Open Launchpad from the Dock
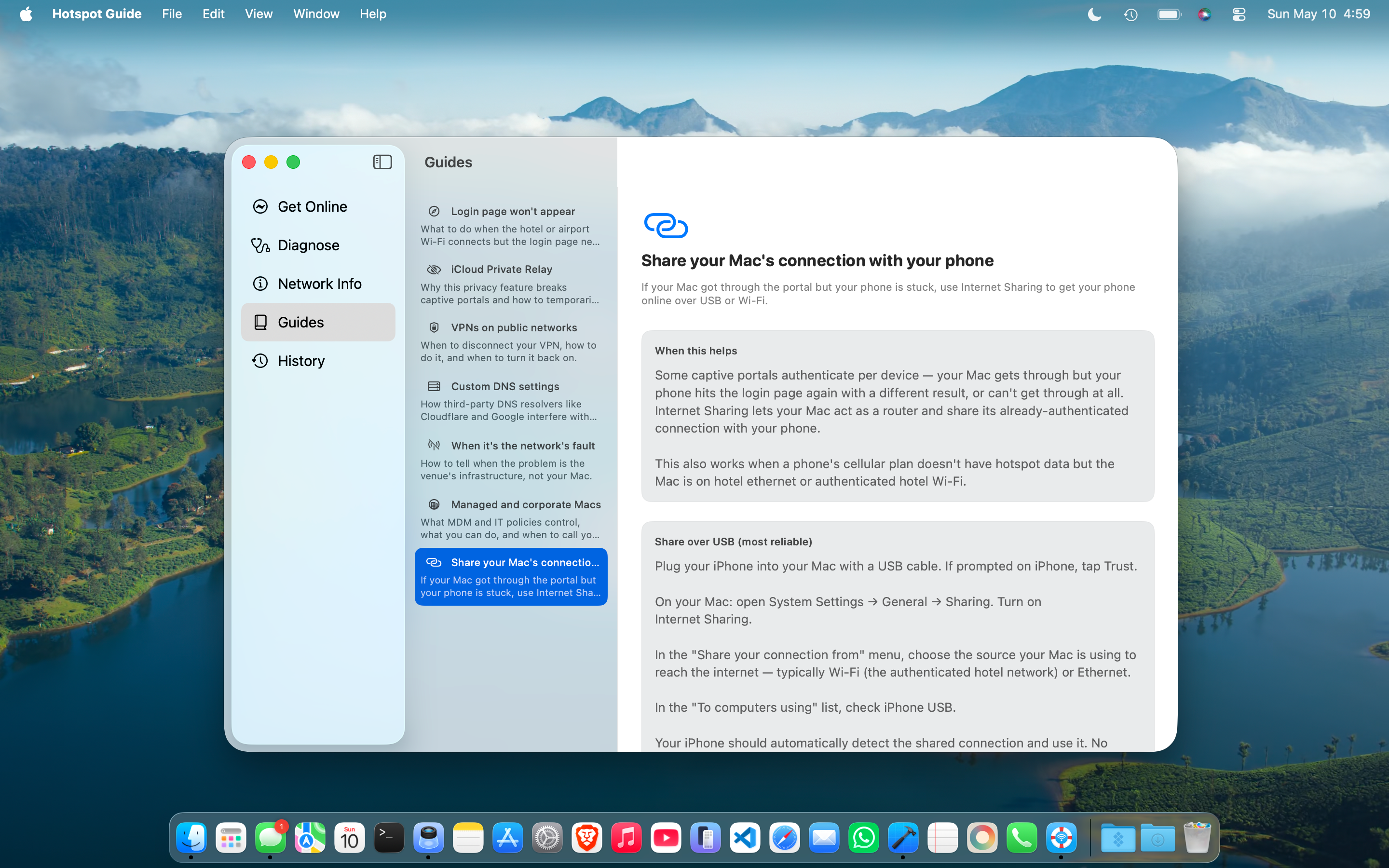The height and width of the screenshot is (868, 1389). pyautogui.click(x=231, y=838)
